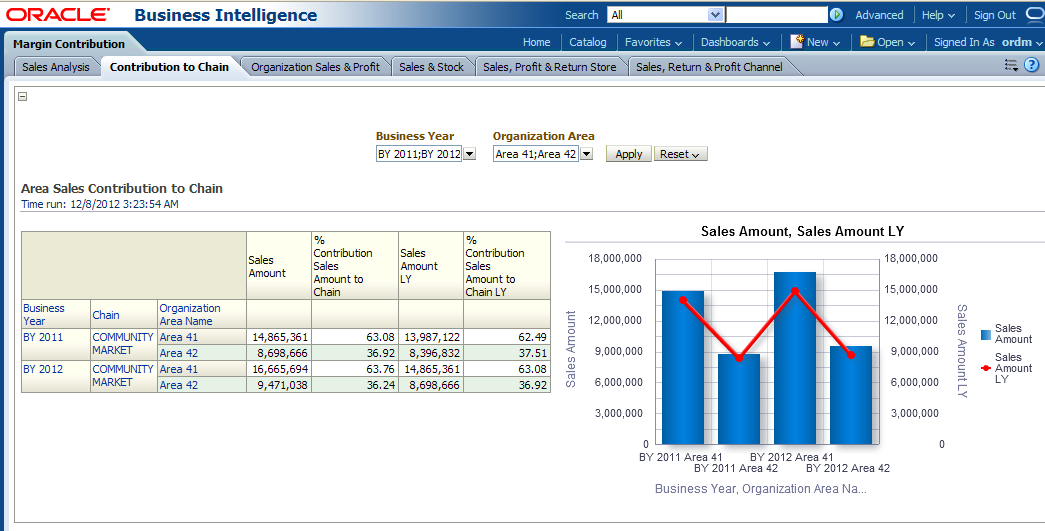Screen dimensions: 1045x531
Task: Switch to Organization Sales & Profit tab
Action: tap(315, 67)
